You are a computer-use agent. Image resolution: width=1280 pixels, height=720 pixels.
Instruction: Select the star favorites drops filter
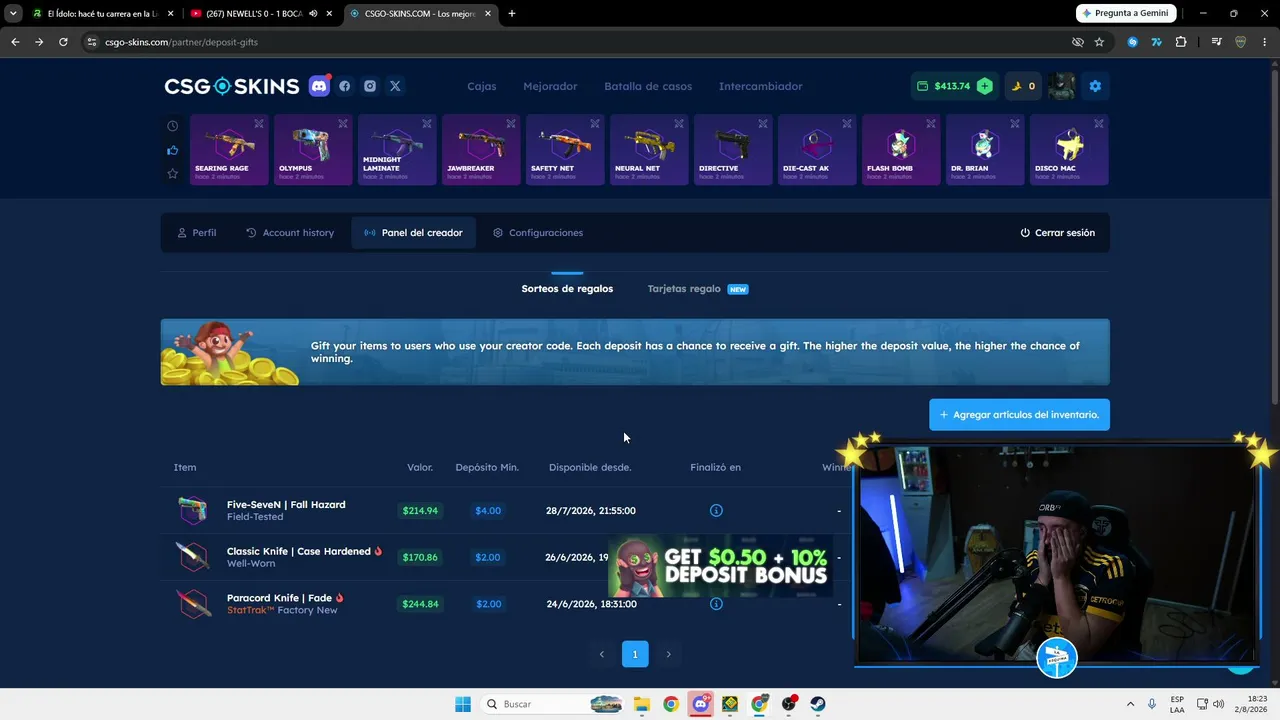172,174
